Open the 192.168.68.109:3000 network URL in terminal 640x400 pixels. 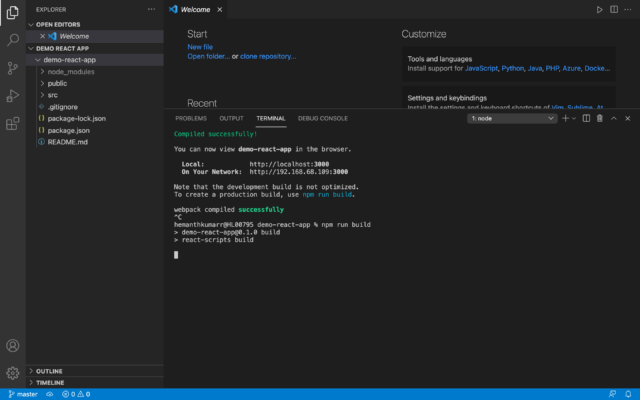click(299, 172)
